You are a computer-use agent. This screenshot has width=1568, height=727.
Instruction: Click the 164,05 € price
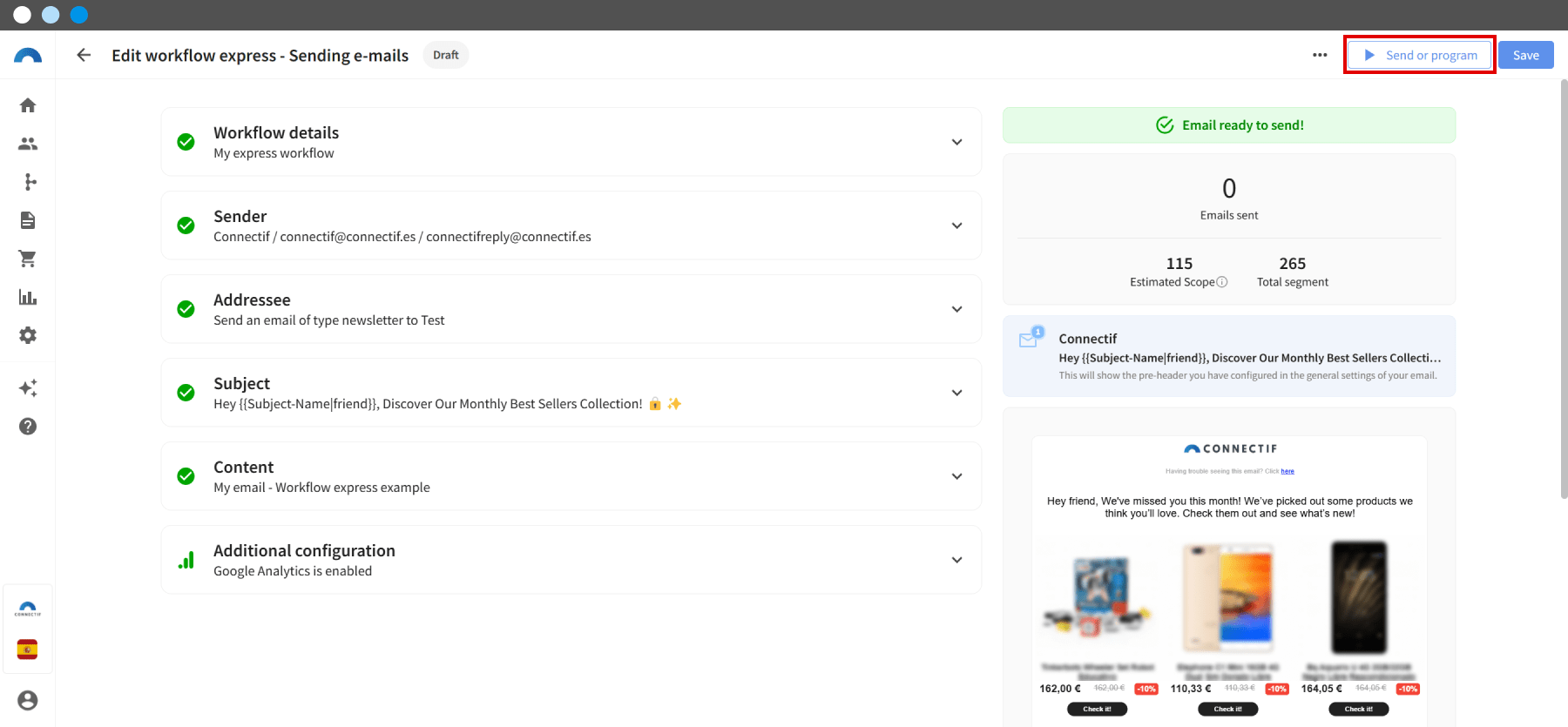point(1321,689)
